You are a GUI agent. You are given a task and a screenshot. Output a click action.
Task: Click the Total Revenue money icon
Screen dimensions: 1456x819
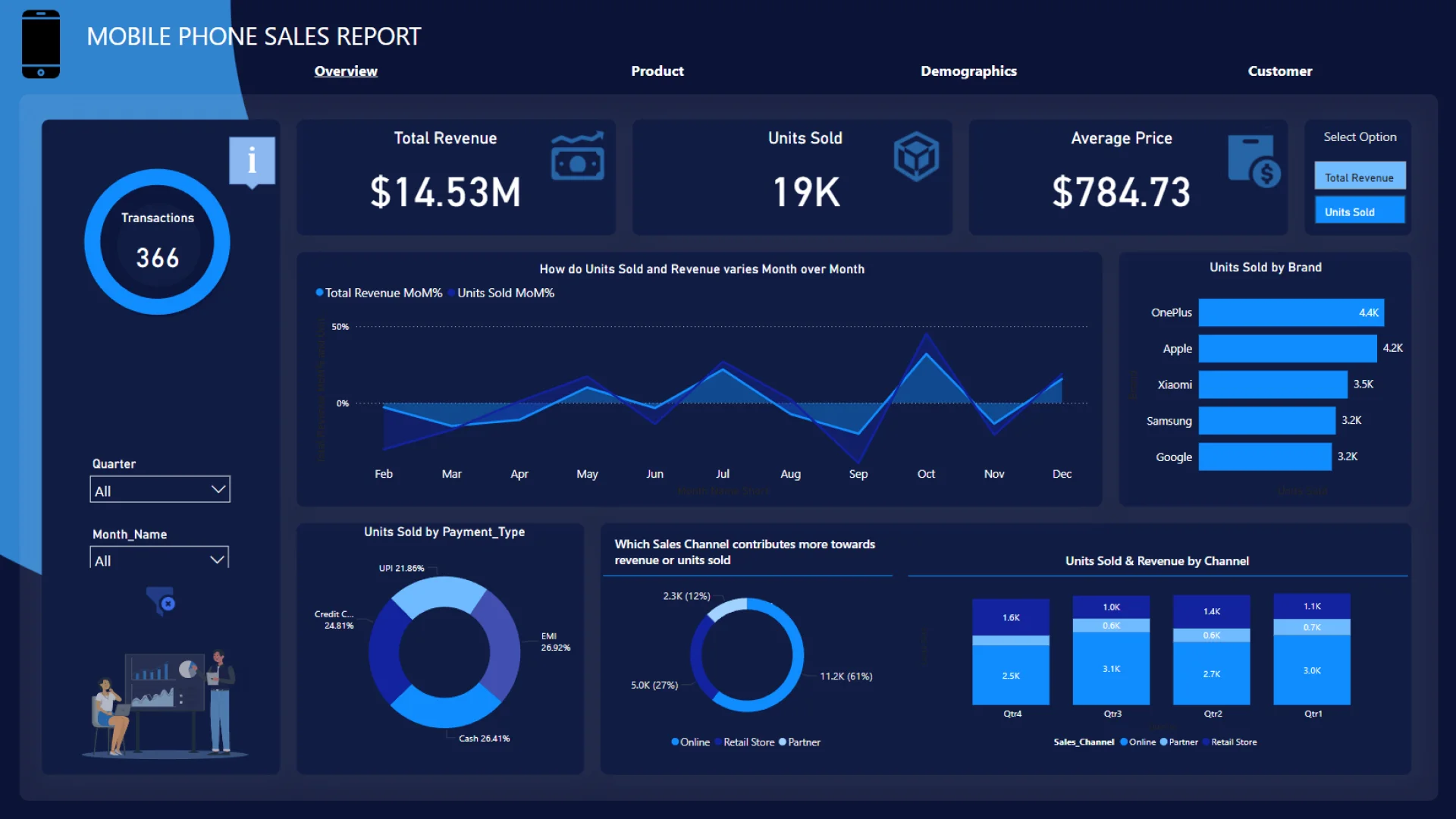(x=577, y=157)
